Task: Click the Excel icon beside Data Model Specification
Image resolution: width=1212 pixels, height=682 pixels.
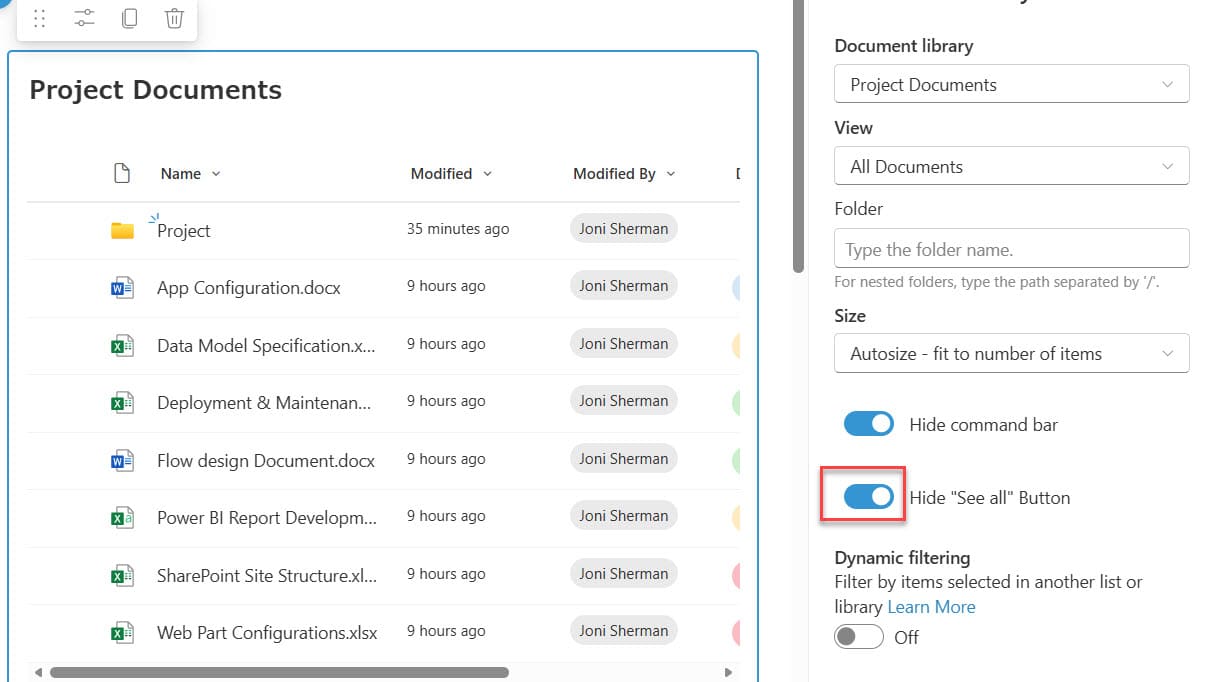Action: coord(122,346)
